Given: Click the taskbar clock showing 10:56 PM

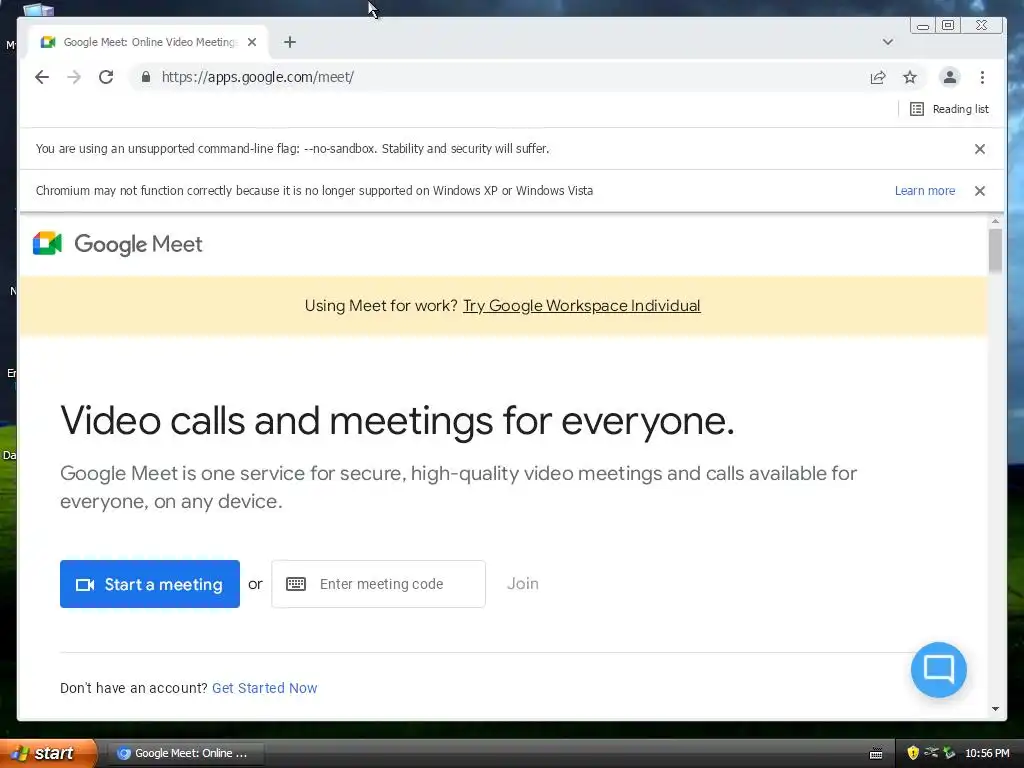Looking at the screenshot, I should 987,753.
